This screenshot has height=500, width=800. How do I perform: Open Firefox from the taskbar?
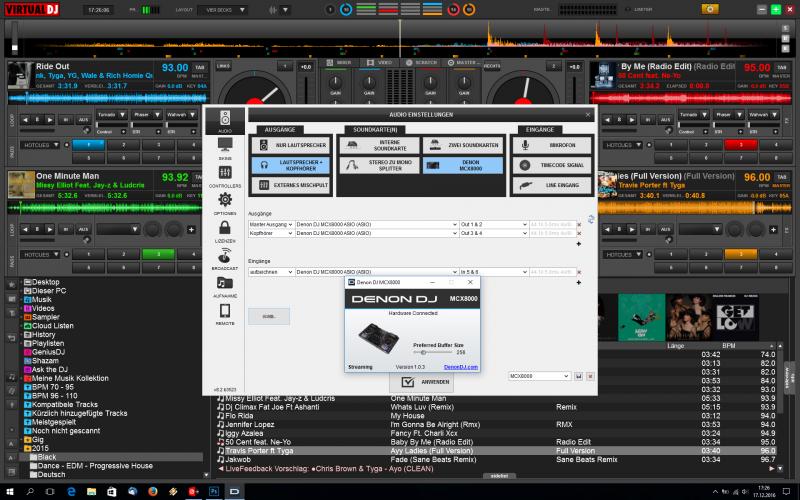click(153, 491)
